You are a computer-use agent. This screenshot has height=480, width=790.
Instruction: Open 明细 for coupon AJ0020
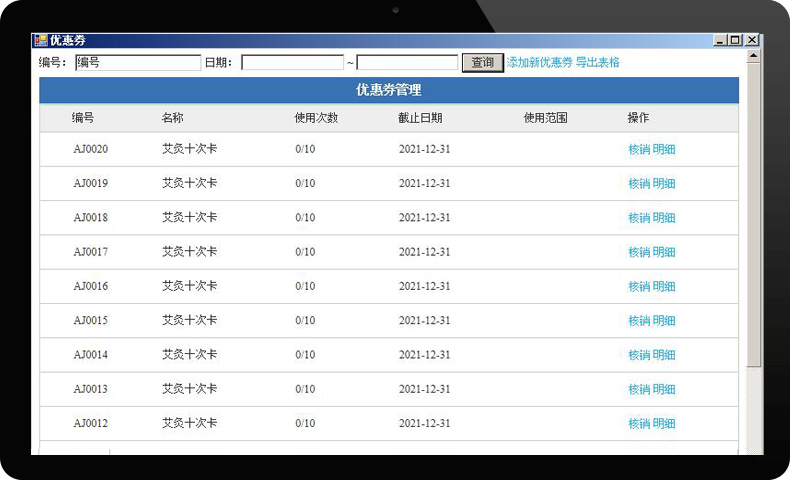664,149
